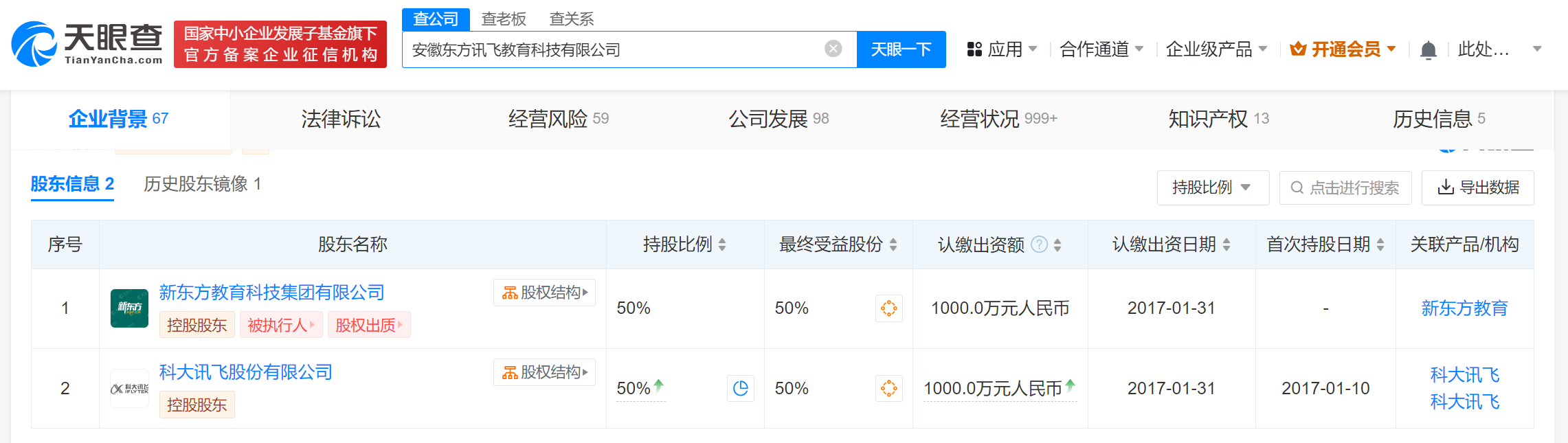Open 应用 dropdown menu
The image size is (1568, 443).
pyautogui.click(x=1003, y=49)
